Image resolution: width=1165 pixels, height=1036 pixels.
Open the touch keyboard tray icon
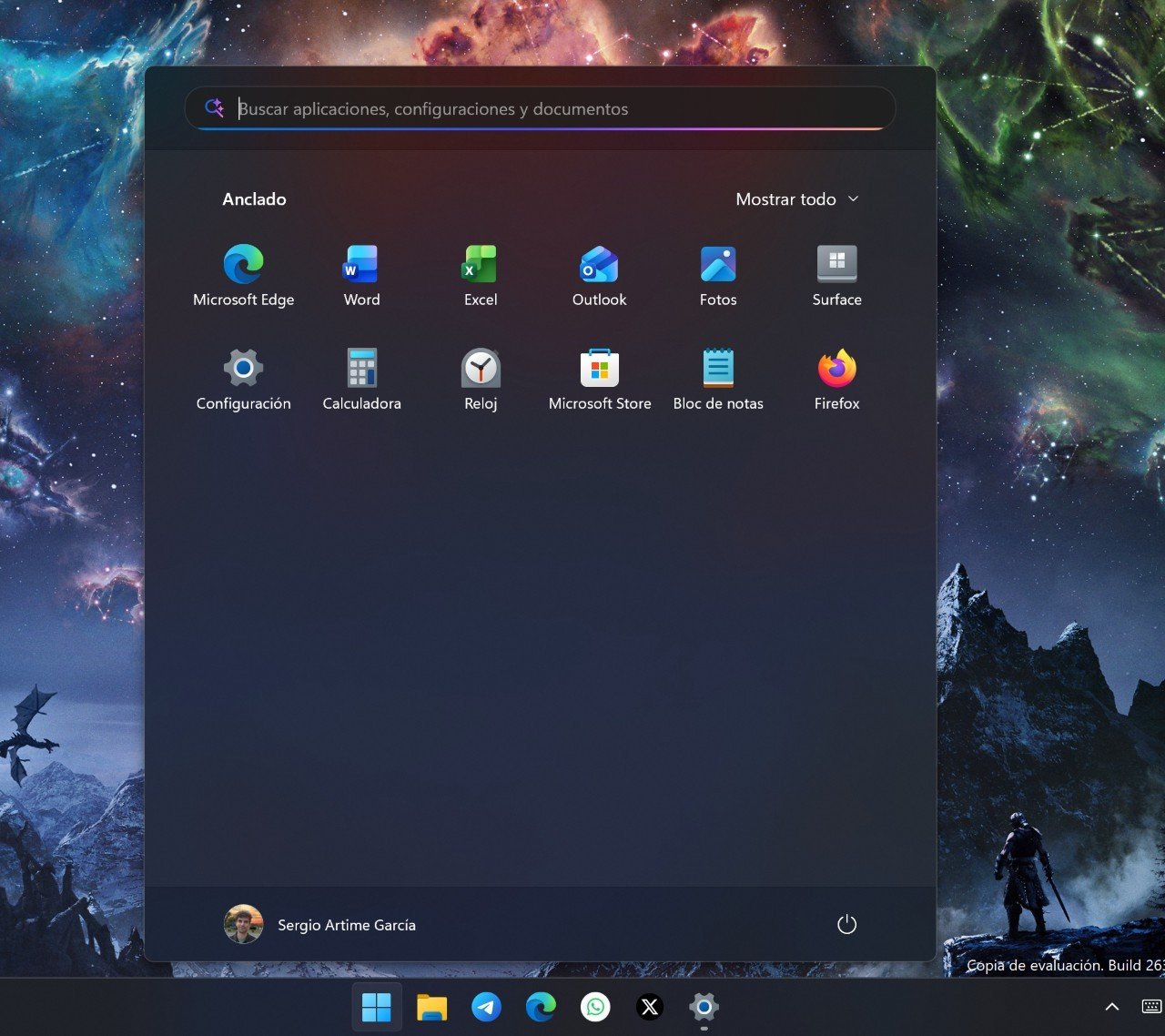click(1151, 1007)
